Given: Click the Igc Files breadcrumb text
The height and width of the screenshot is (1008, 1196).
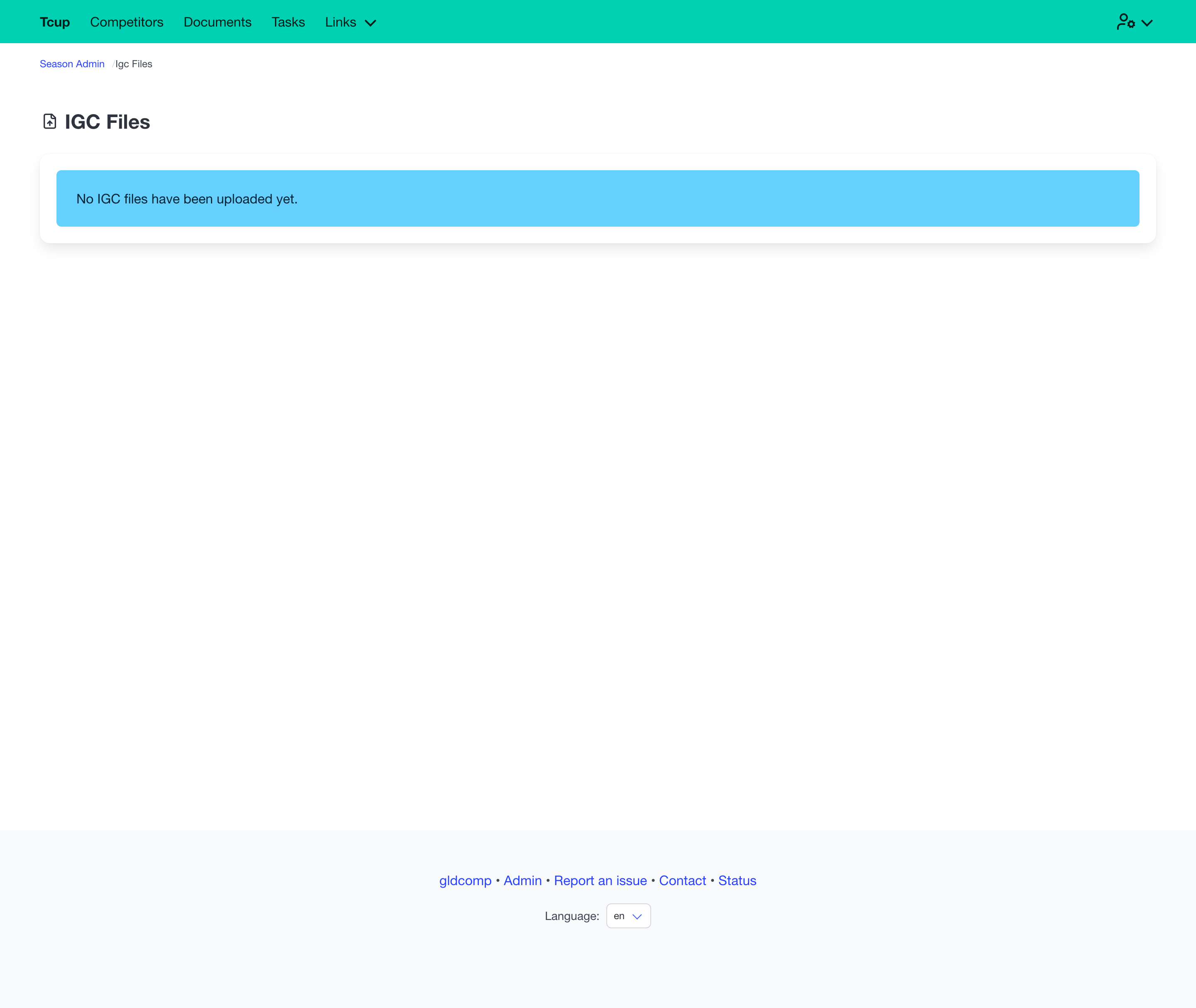Looking at the screenshot, I should [x=134, y=64].
